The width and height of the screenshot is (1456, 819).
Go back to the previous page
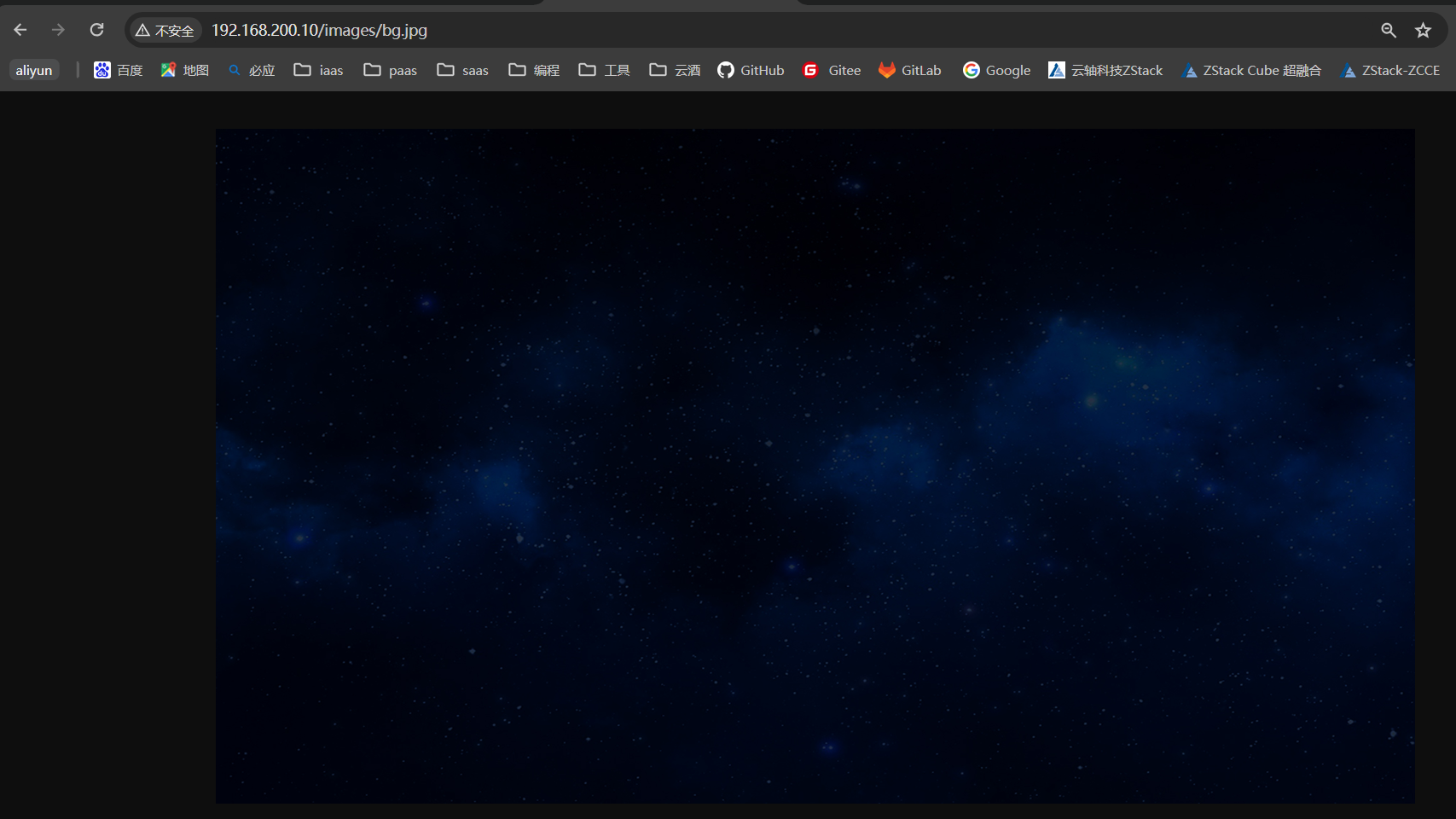coord(20,30)
